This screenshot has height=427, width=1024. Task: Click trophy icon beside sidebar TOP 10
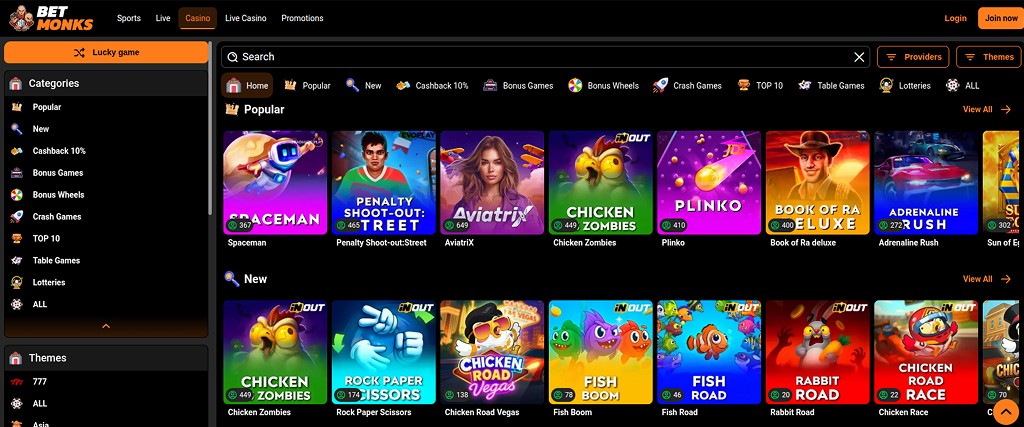point(17,238)
